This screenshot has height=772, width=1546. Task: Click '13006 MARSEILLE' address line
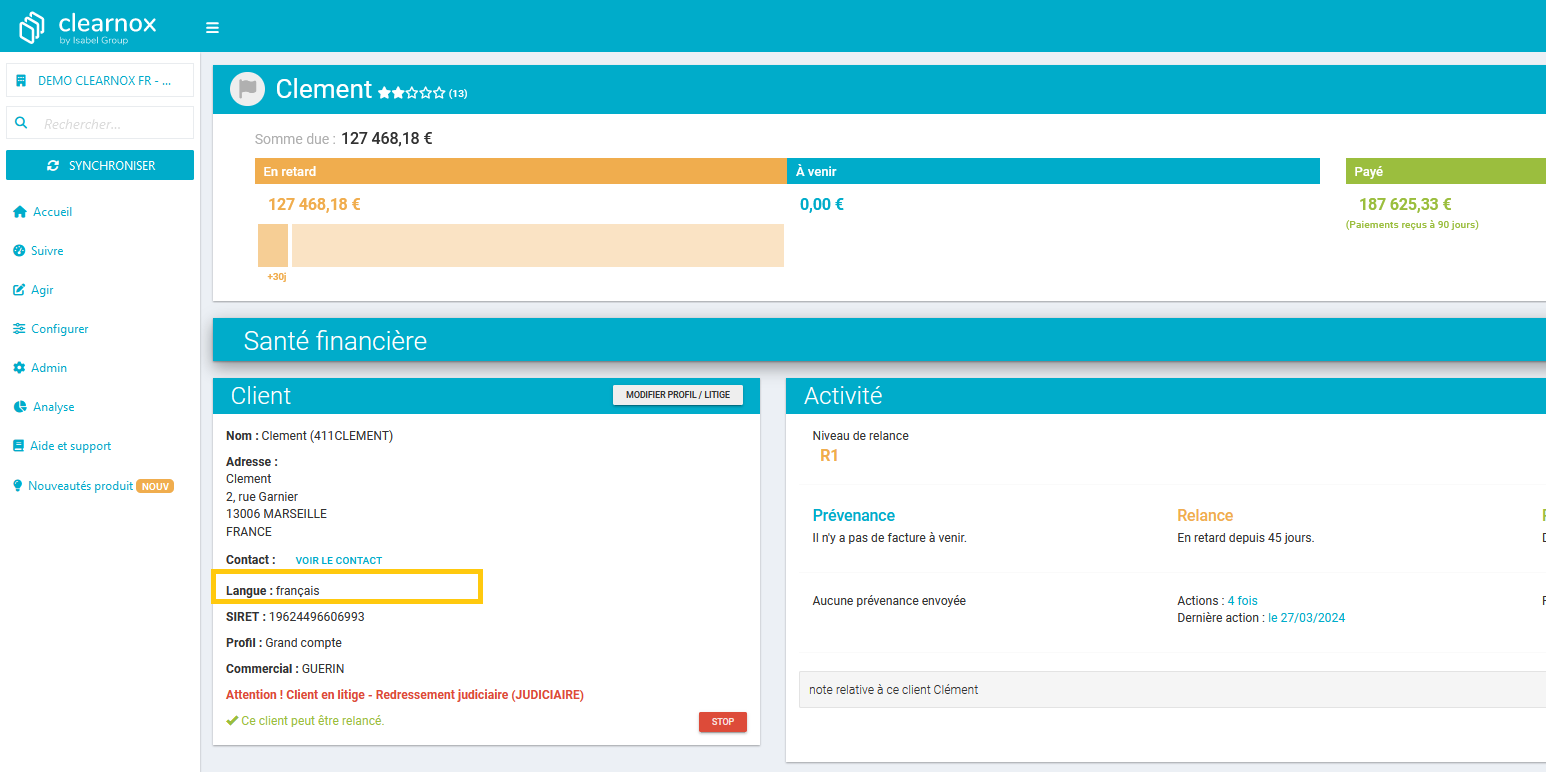(277, 514)
